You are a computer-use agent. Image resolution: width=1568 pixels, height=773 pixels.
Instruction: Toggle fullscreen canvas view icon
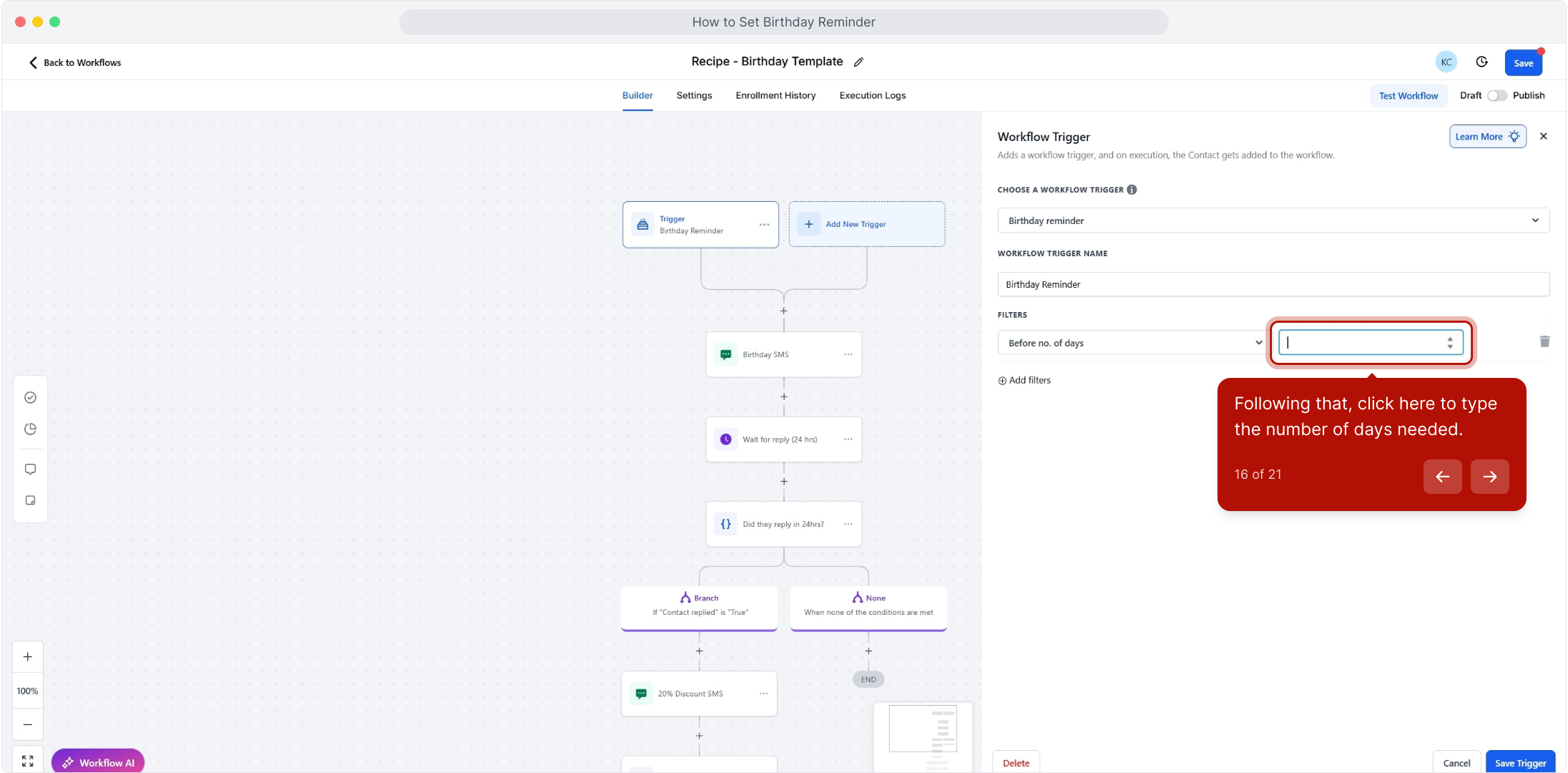(x=27, y=761)
